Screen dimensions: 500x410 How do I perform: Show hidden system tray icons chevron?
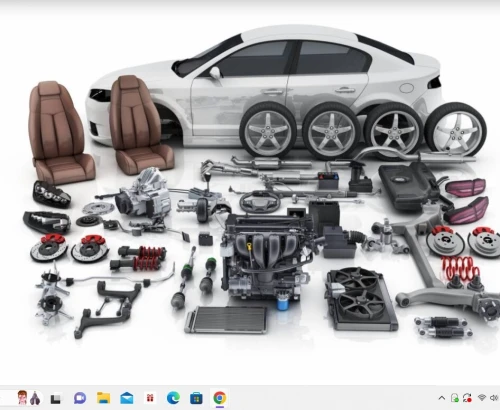coord(442,398)
